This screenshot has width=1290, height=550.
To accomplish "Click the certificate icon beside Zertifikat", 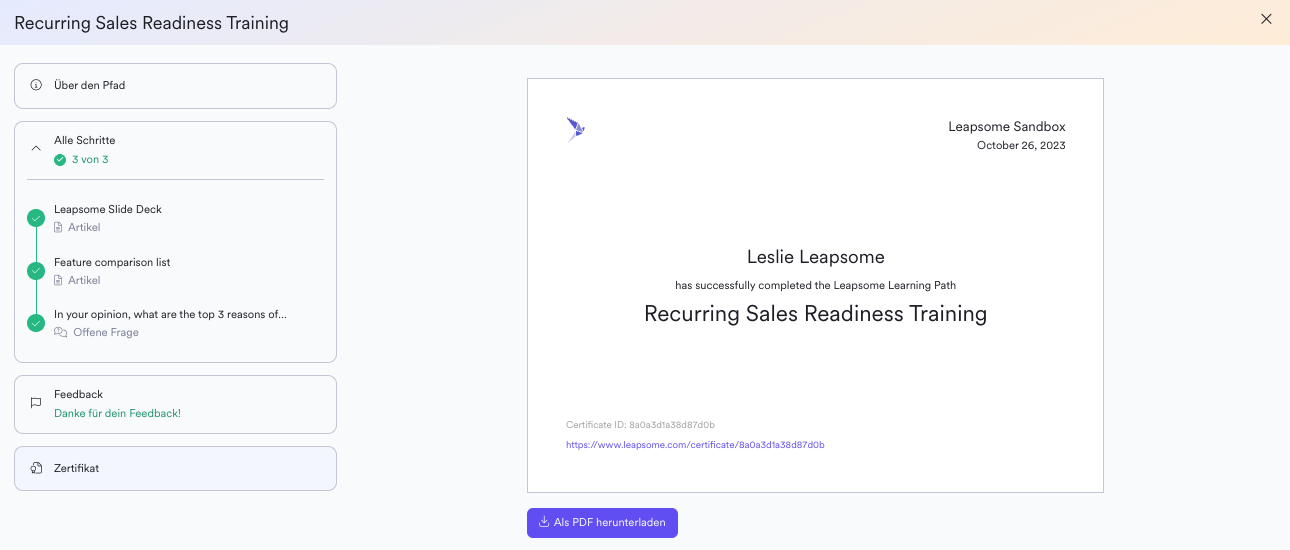I will coord(36,468).
